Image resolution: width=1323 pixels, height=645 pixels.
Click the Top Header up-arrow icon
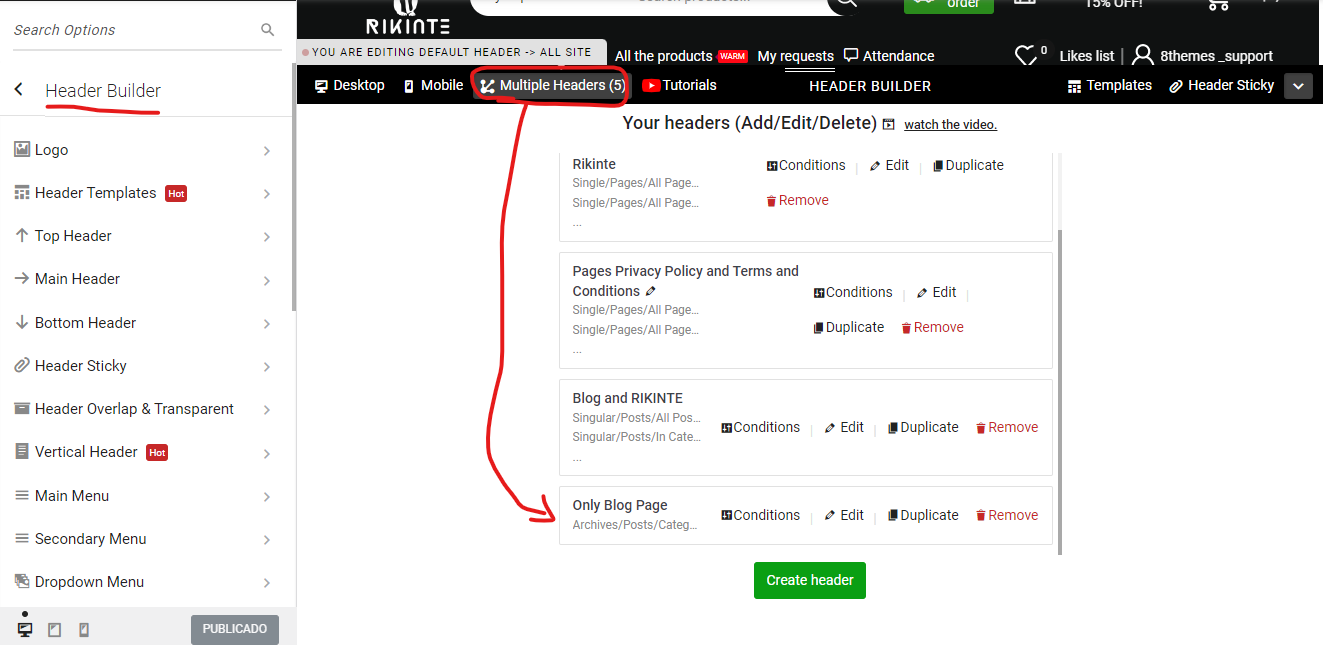21,235
